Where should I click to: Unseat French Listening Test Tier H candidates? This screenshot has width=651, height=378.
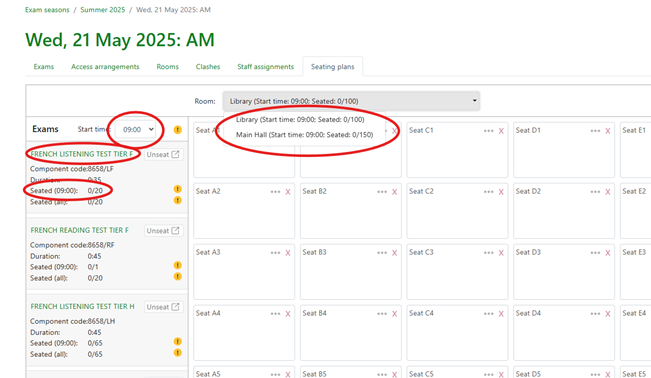click(x=163, y=307)
